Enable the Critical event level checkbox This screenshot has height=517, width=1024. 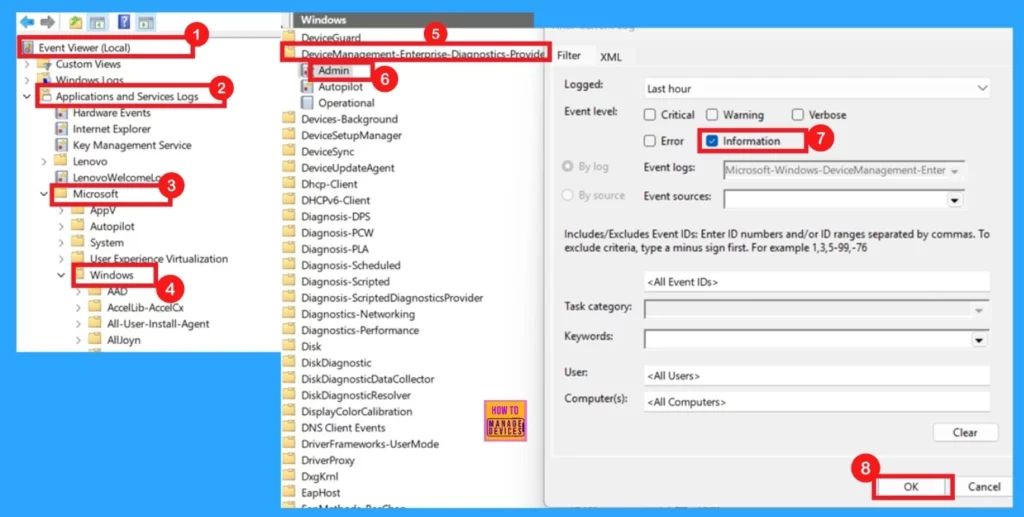[x=650, y=115]
